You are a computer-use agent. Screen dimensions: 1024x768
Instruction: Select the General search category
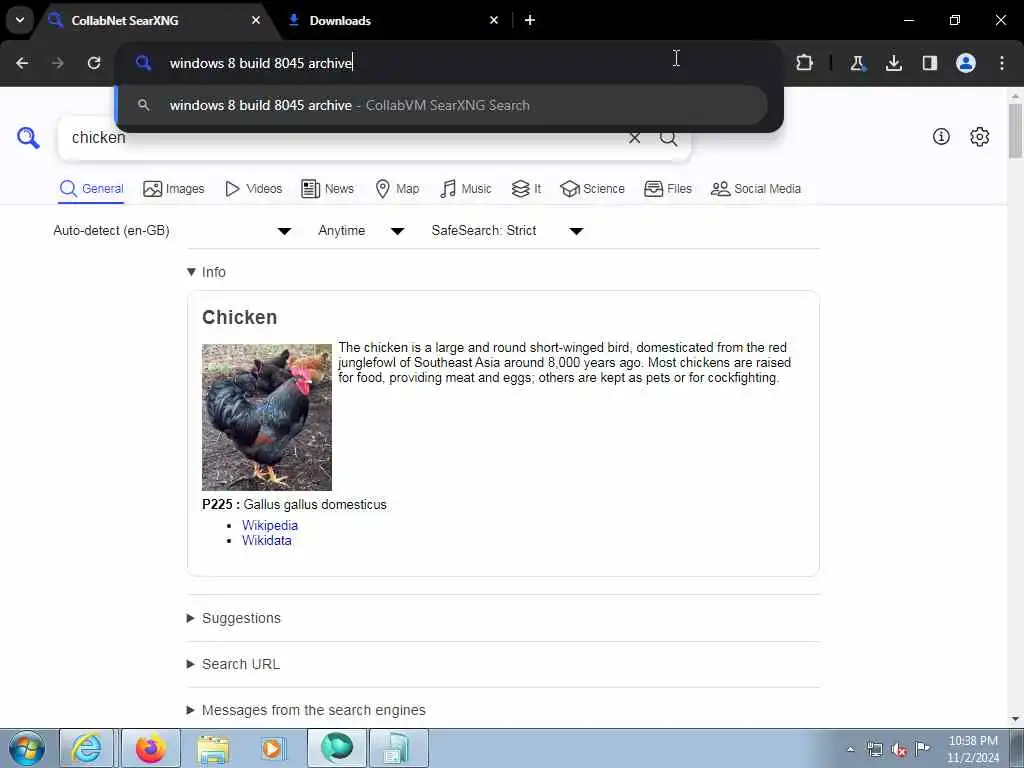click(91, 189)
